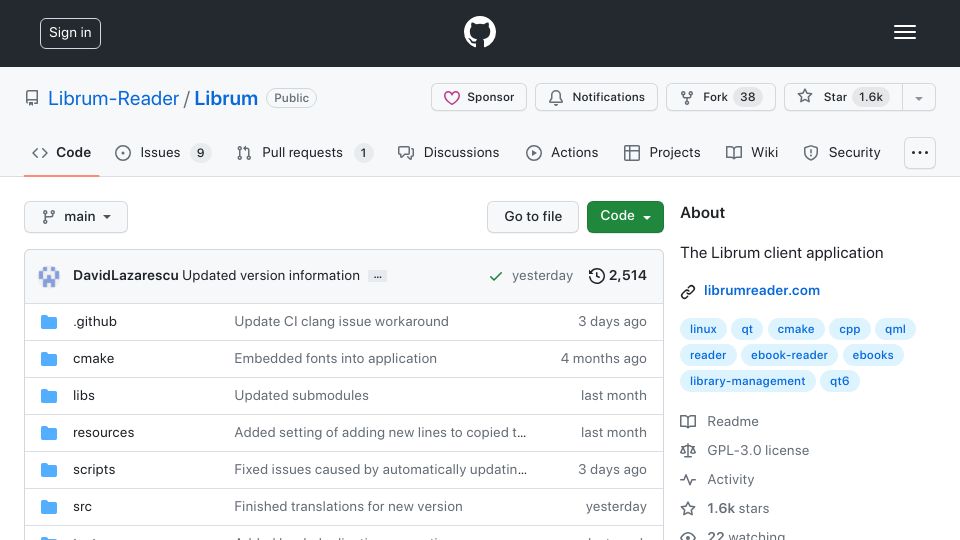The height and width of the screenshot is (540, 960).
Task: Switch to the Issues tab
Action: point(162,152)
